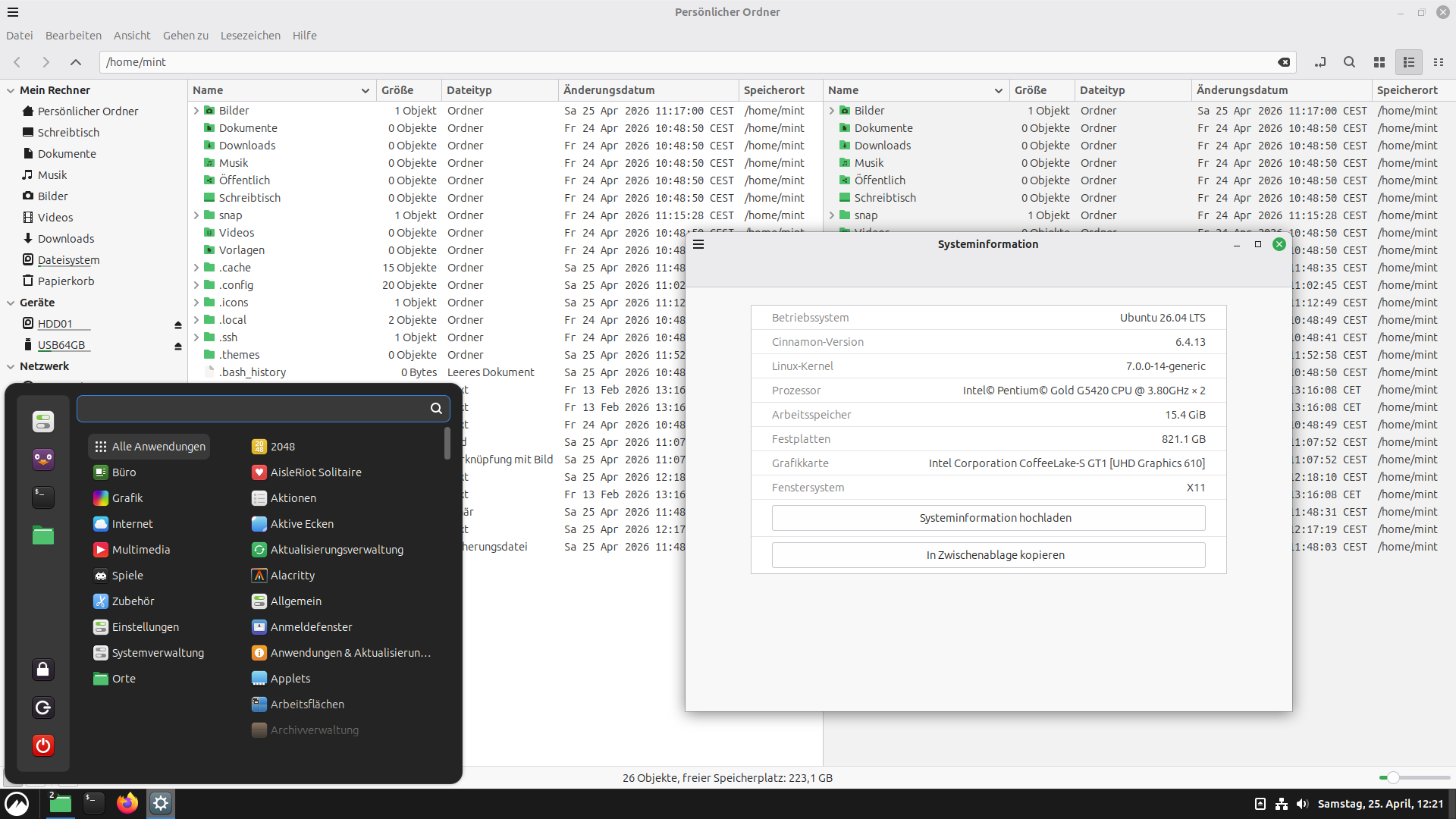Sort the left pane by Größe column
1456x819 pixels.
(x=409, y=90)
